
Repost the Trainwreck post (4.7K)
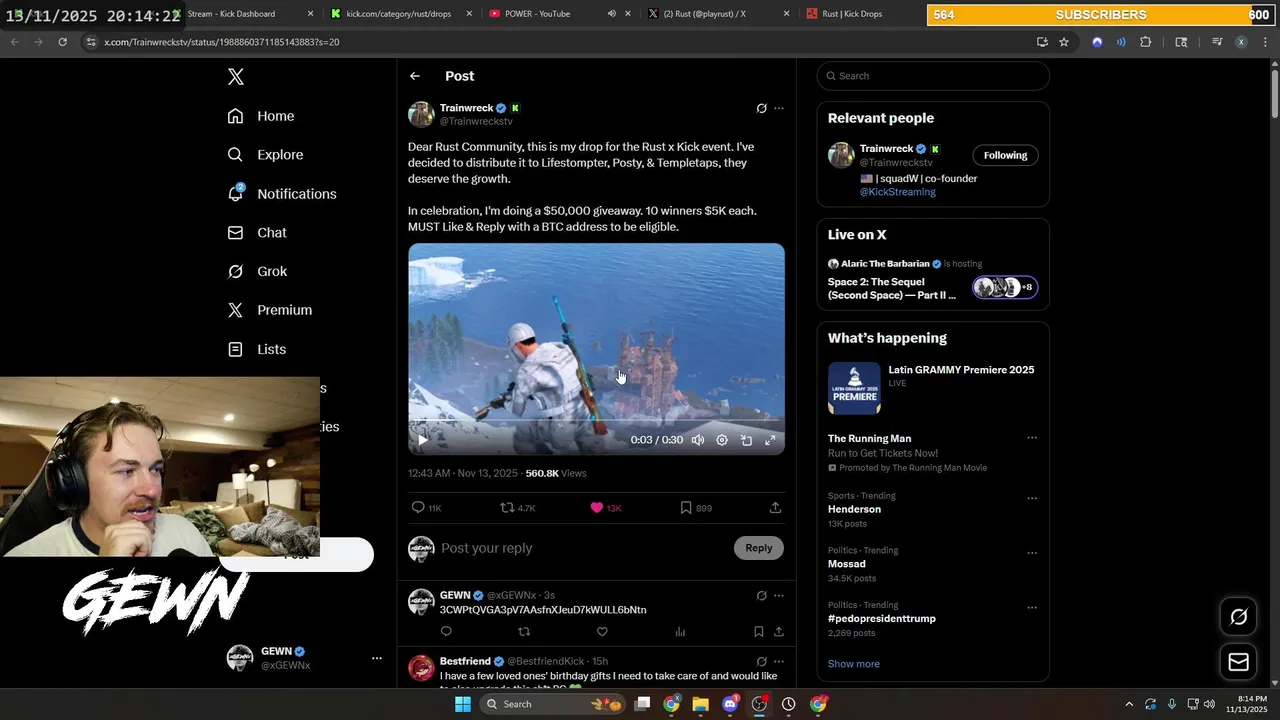pos(518,508)
